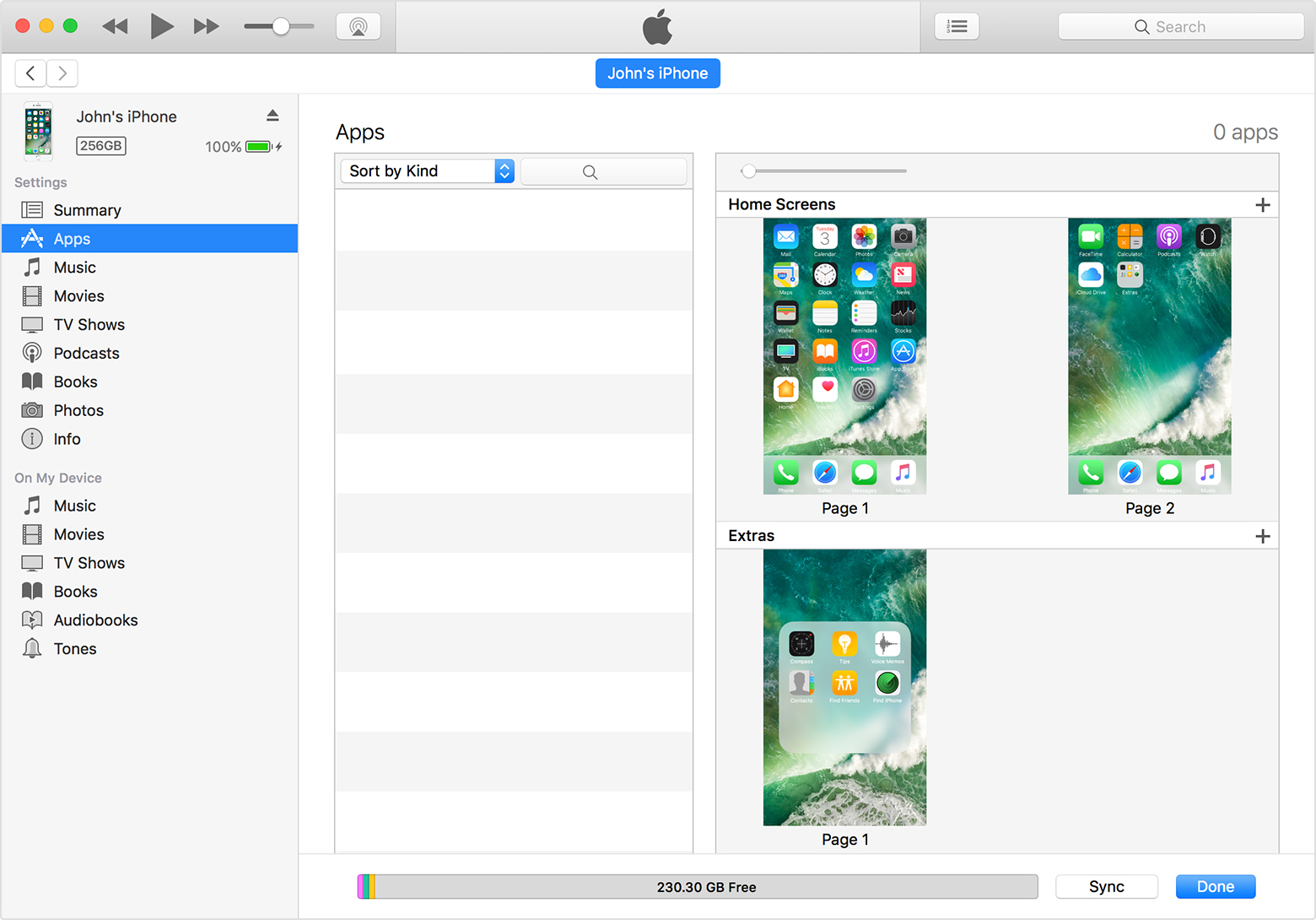Viewport: 1316px width, 920px height.
Task: Show TV Shows under On My Device
Action: [x=149, y=563]
